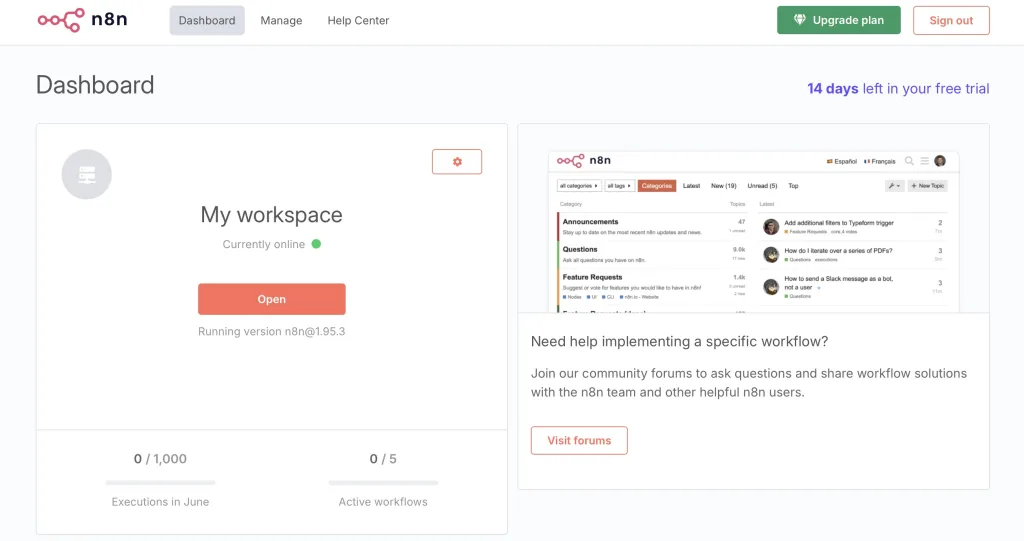The width and height of the screenshot is (1024, 541).
Task: Open the Dashboard tab
Action: [x=207, y=20]
